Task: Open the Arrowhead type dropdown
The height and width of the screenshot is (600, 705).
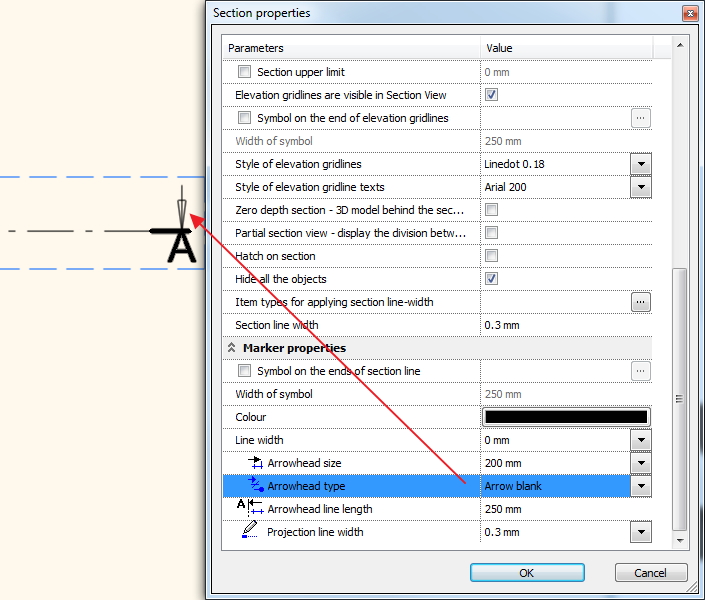Action: pos(641,486)
